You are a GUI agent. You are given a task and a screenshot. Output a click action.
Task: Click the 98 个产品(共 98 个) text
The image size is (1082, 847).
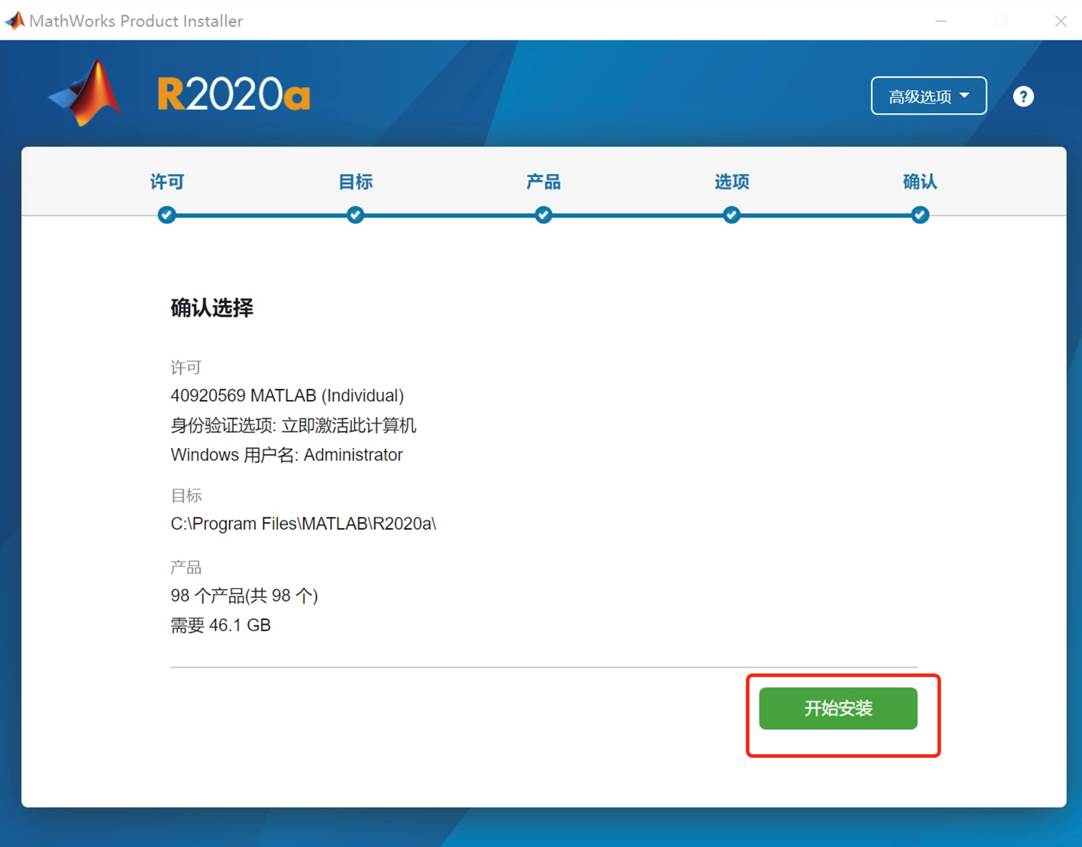[244, 596]
